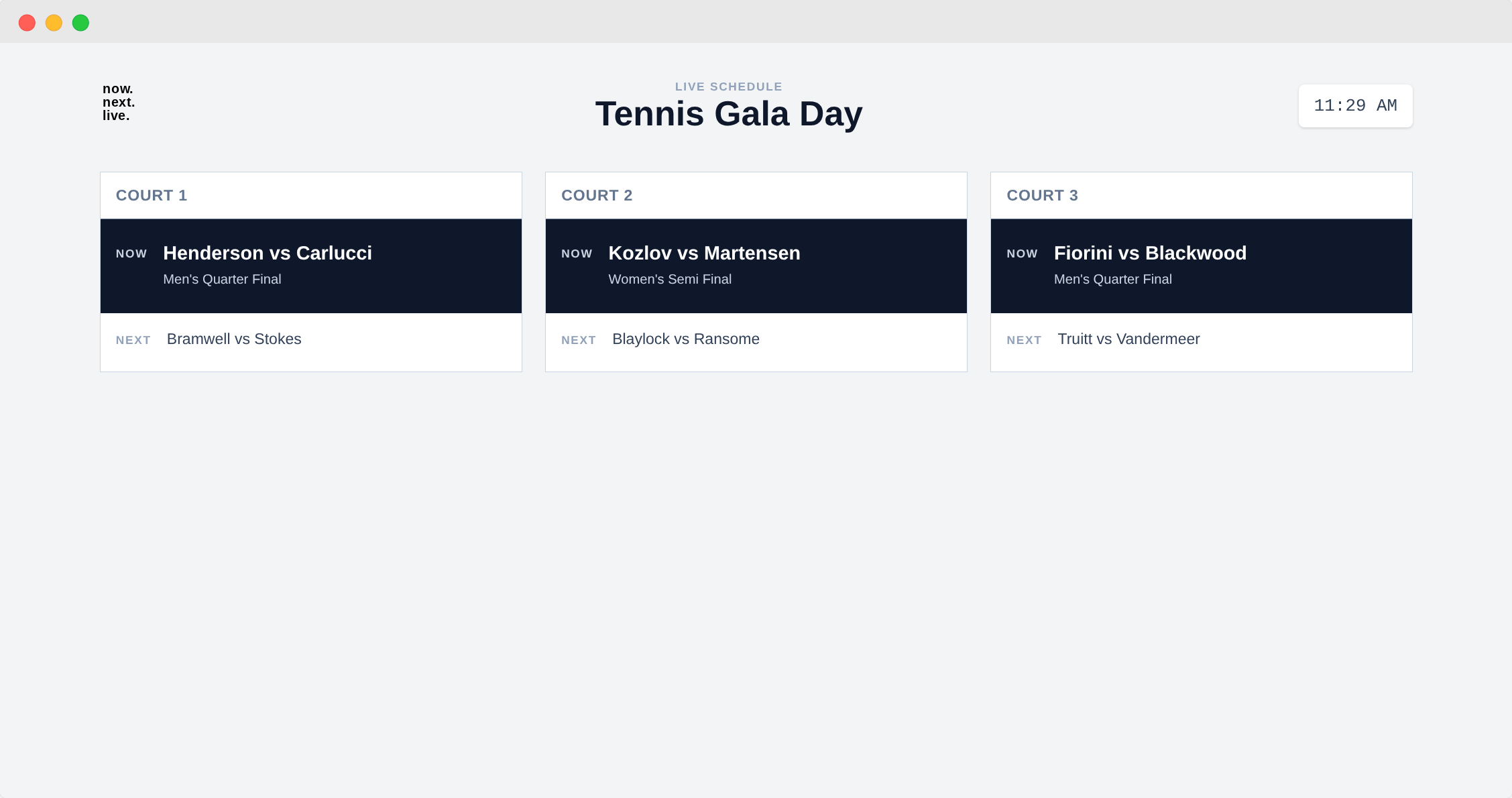Click the Women's Semi Final subtitle
The height and width of the screenshot is (798, 1512).
coord(670,280)
